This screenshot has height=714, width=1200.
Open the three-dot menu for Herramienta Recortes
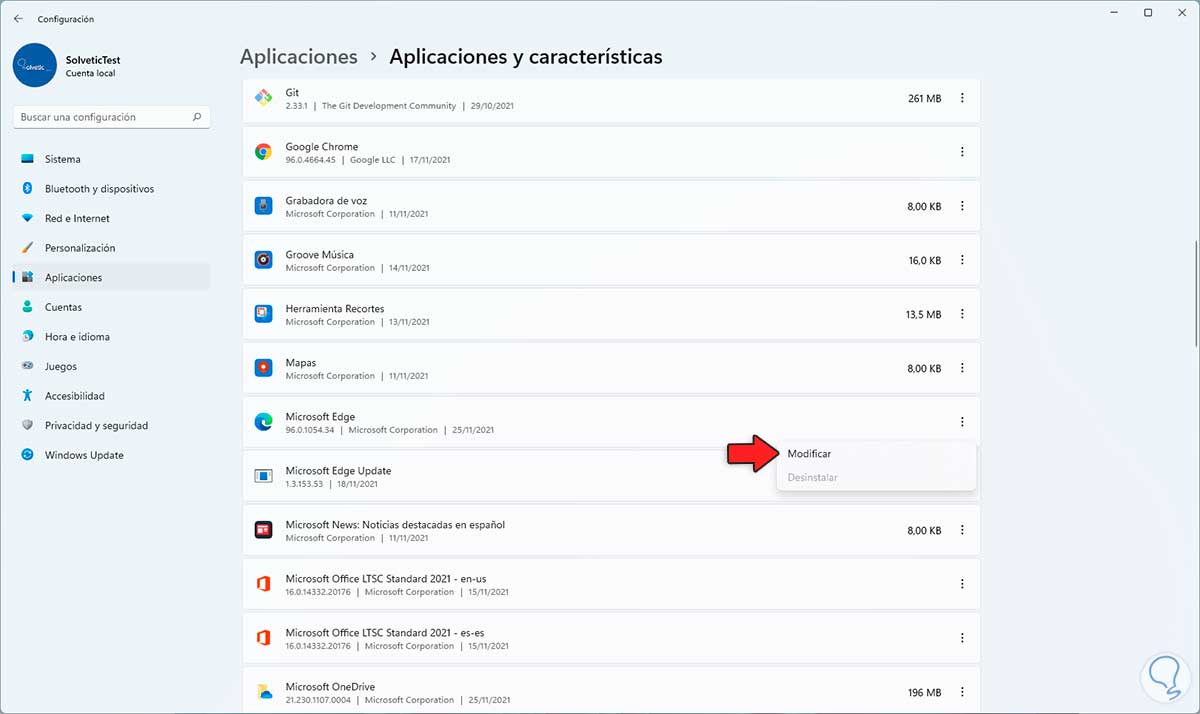pyautogui.click(x=962, y=314)
